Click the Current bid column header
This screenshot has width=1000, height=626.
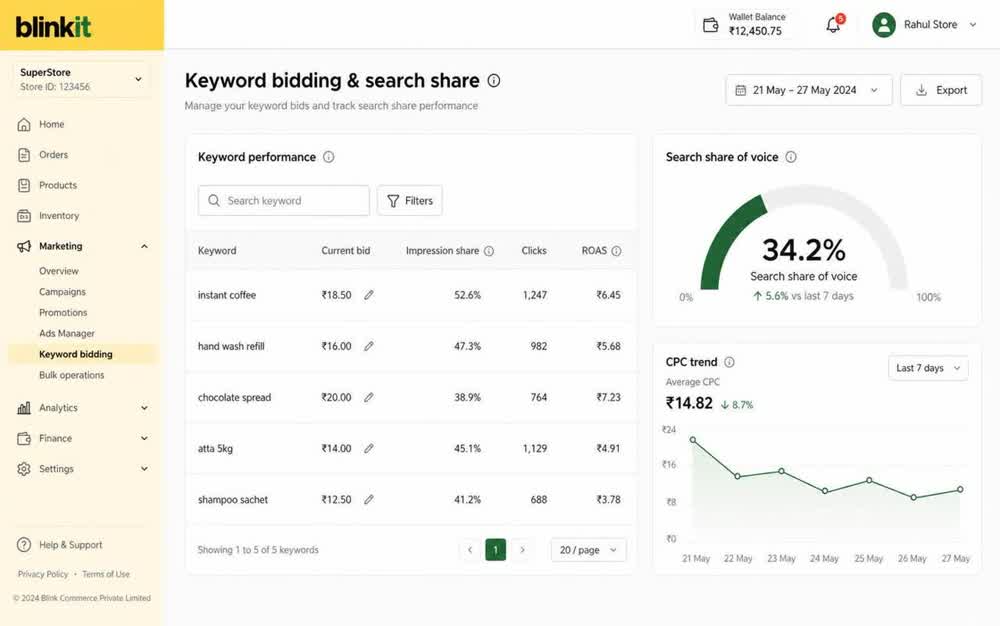point(346,251)
